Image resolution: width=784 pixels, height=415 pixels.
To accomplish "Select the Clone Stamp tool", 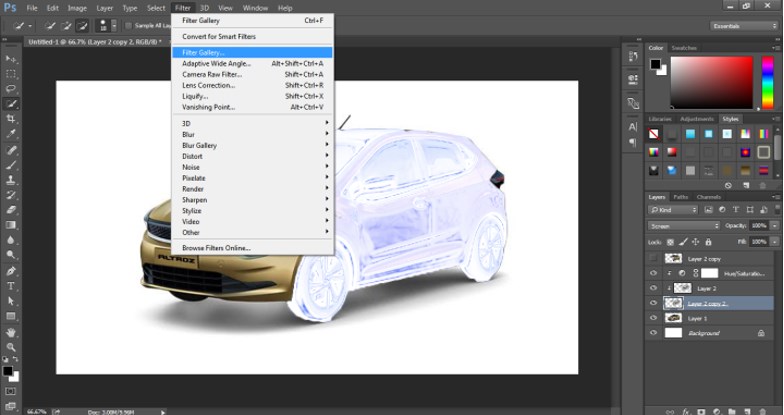I will point(11,180).
